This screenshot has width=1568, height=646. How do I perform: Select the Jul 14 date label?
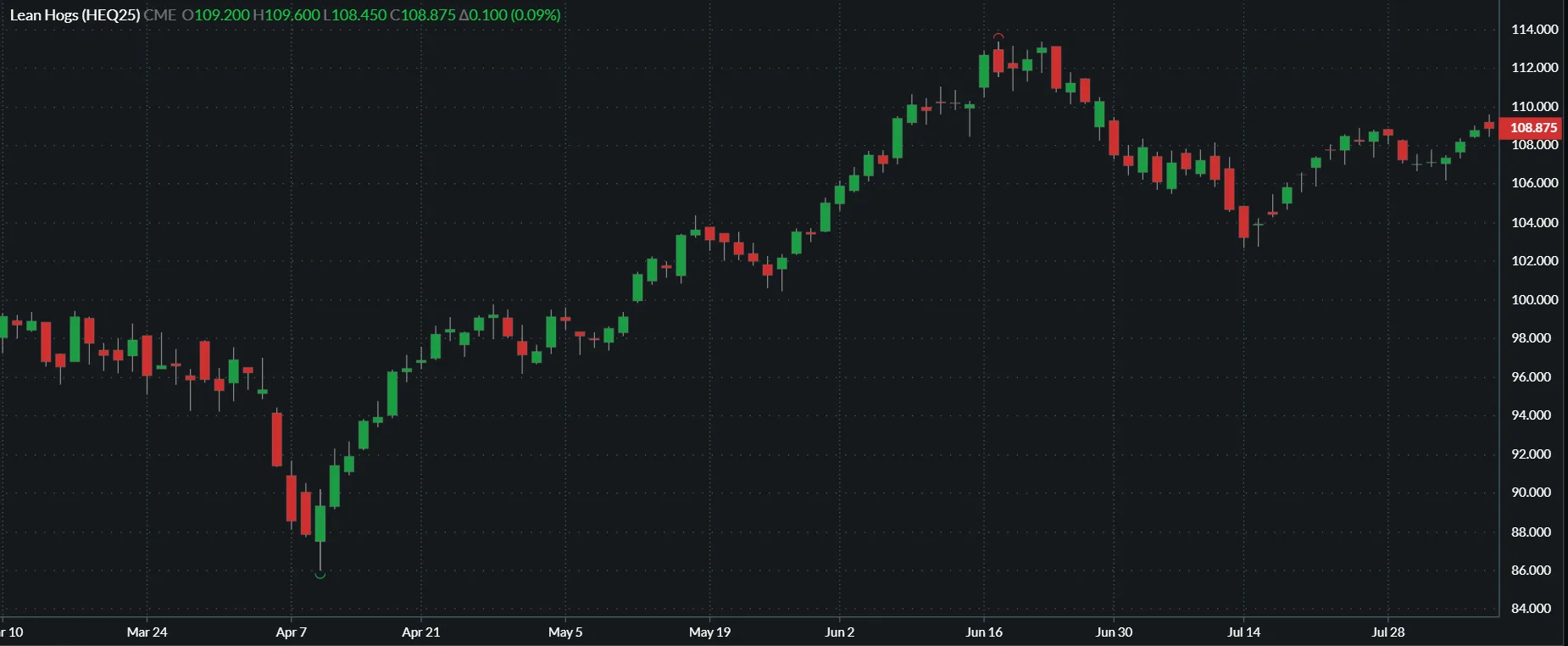(1243, 632)
